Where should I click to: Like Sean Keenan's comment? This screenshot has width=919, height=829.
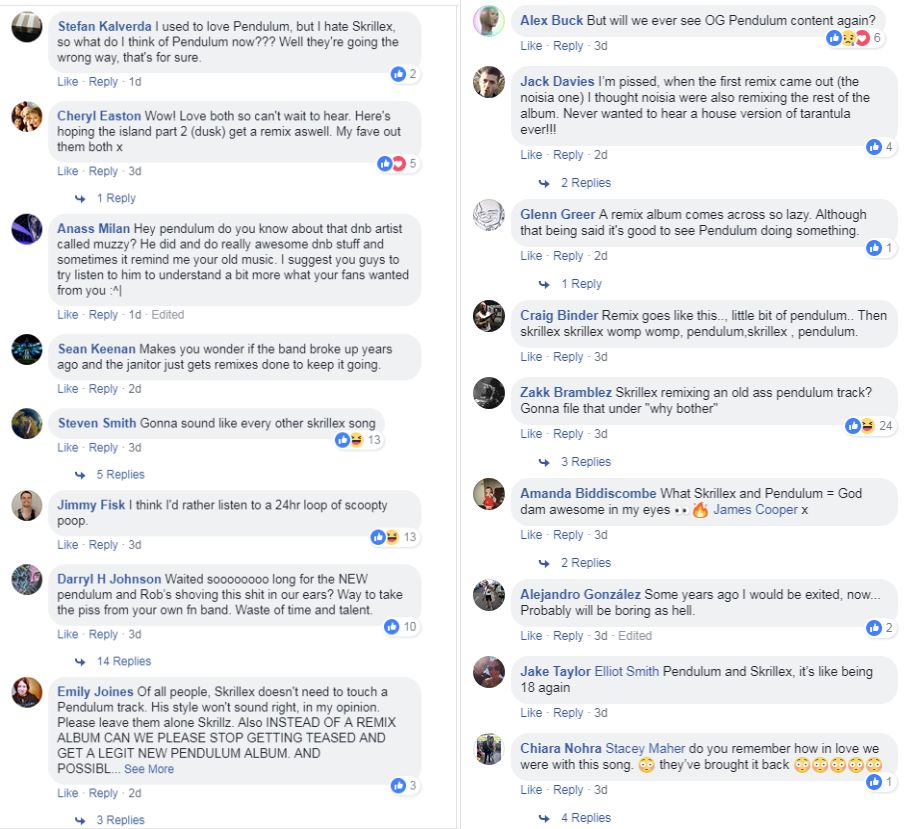67,389
